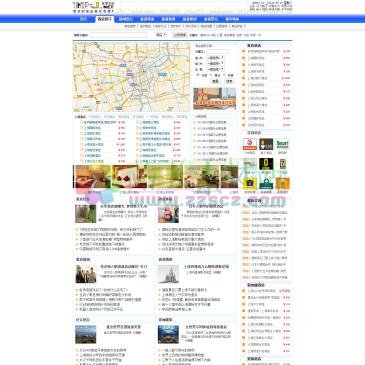This screenshot has height=365, width=365.
Task: Expand the second dropdown in hotel search form
Action: (215, 64)
